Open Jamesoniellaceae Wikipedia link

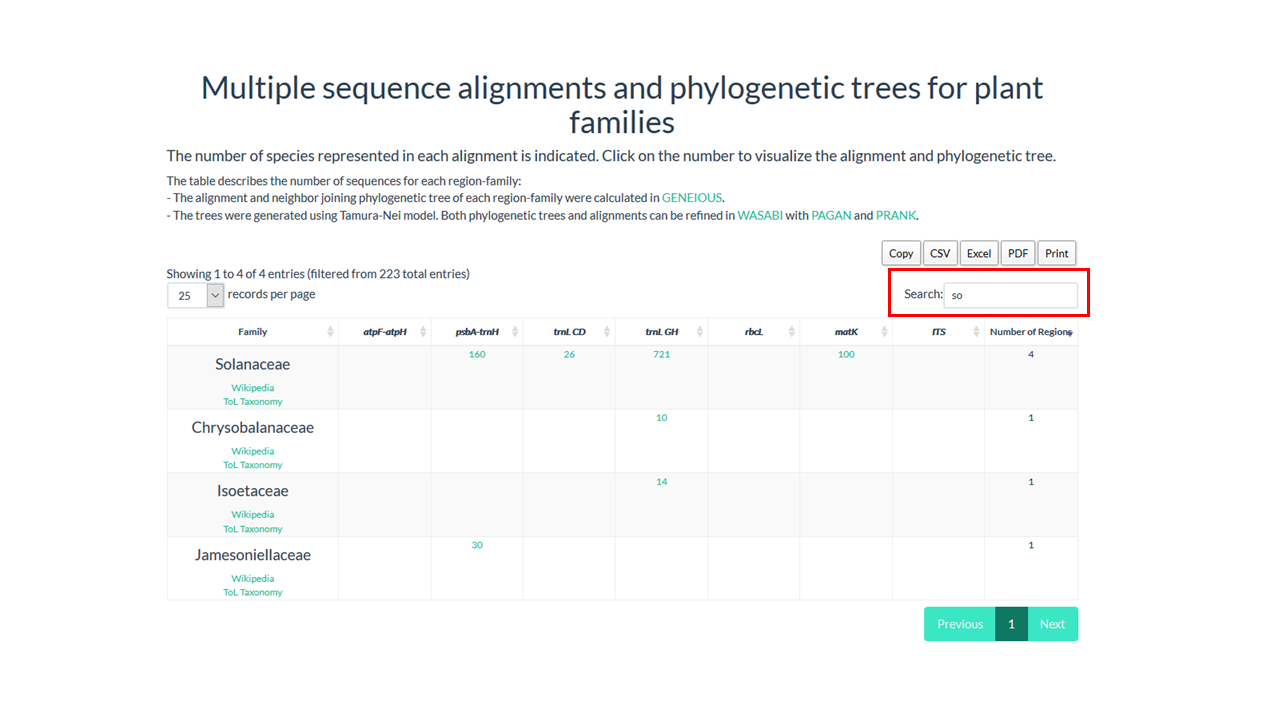(x=253, y=578)
